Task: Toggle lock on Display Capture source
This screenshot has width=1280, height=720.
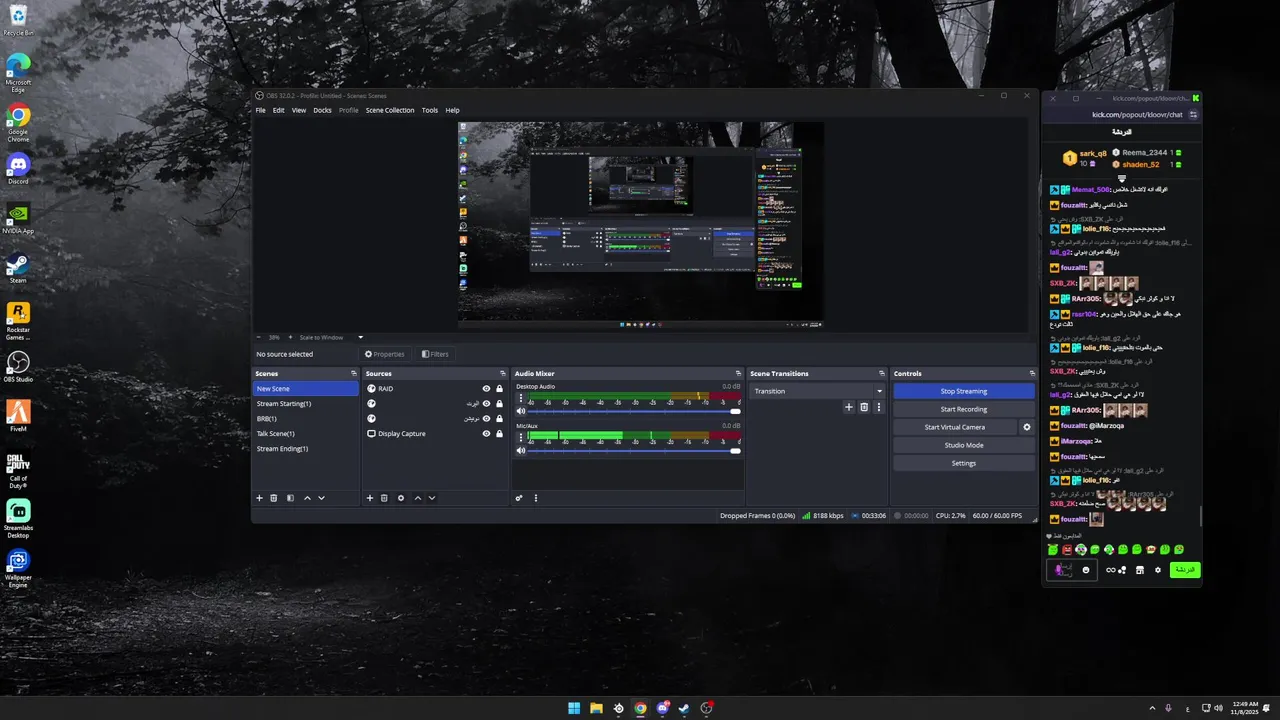Action: [x=499, y=434]
